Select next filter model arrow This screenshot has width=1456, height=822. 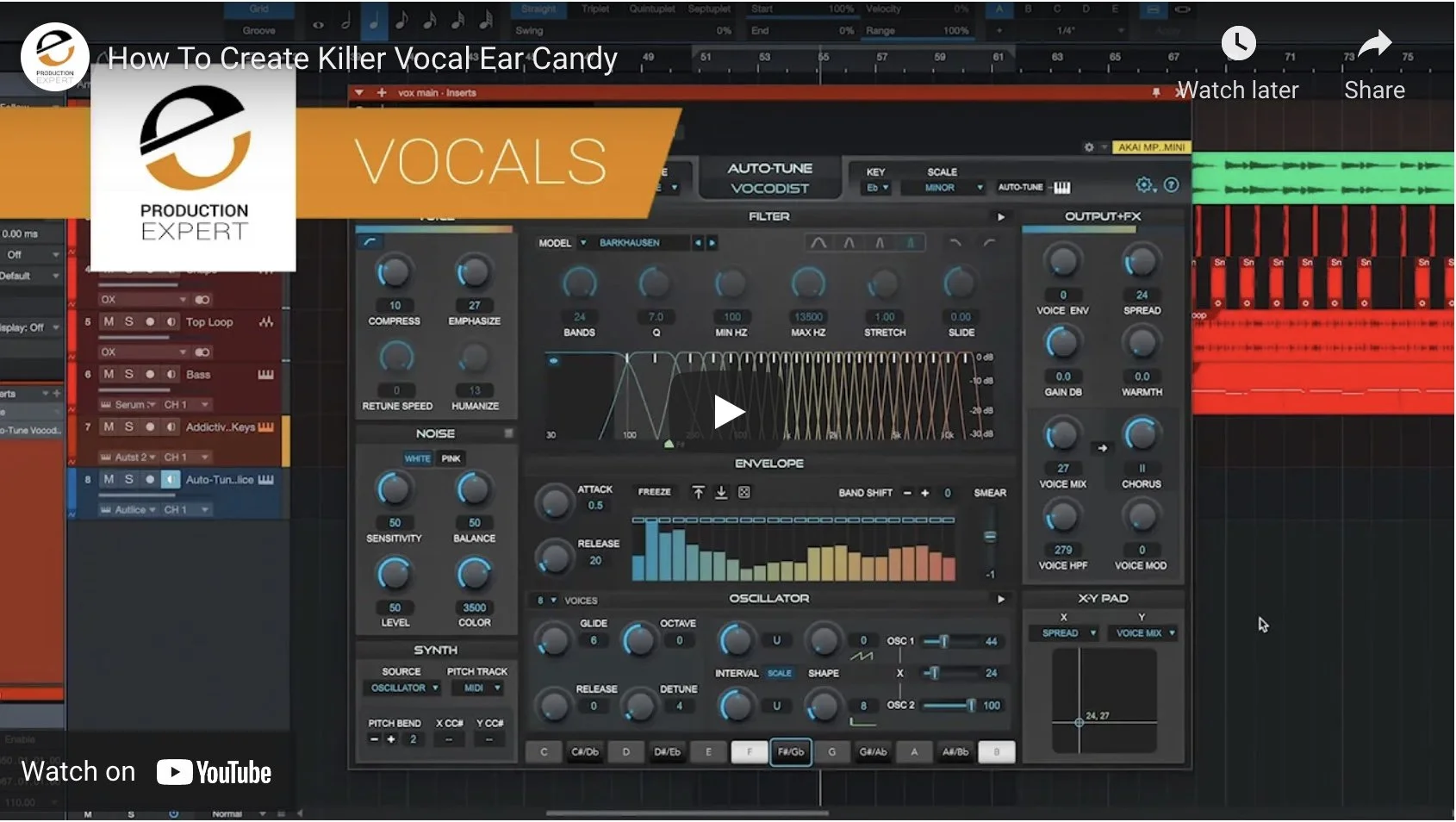(x=712, y=243)
